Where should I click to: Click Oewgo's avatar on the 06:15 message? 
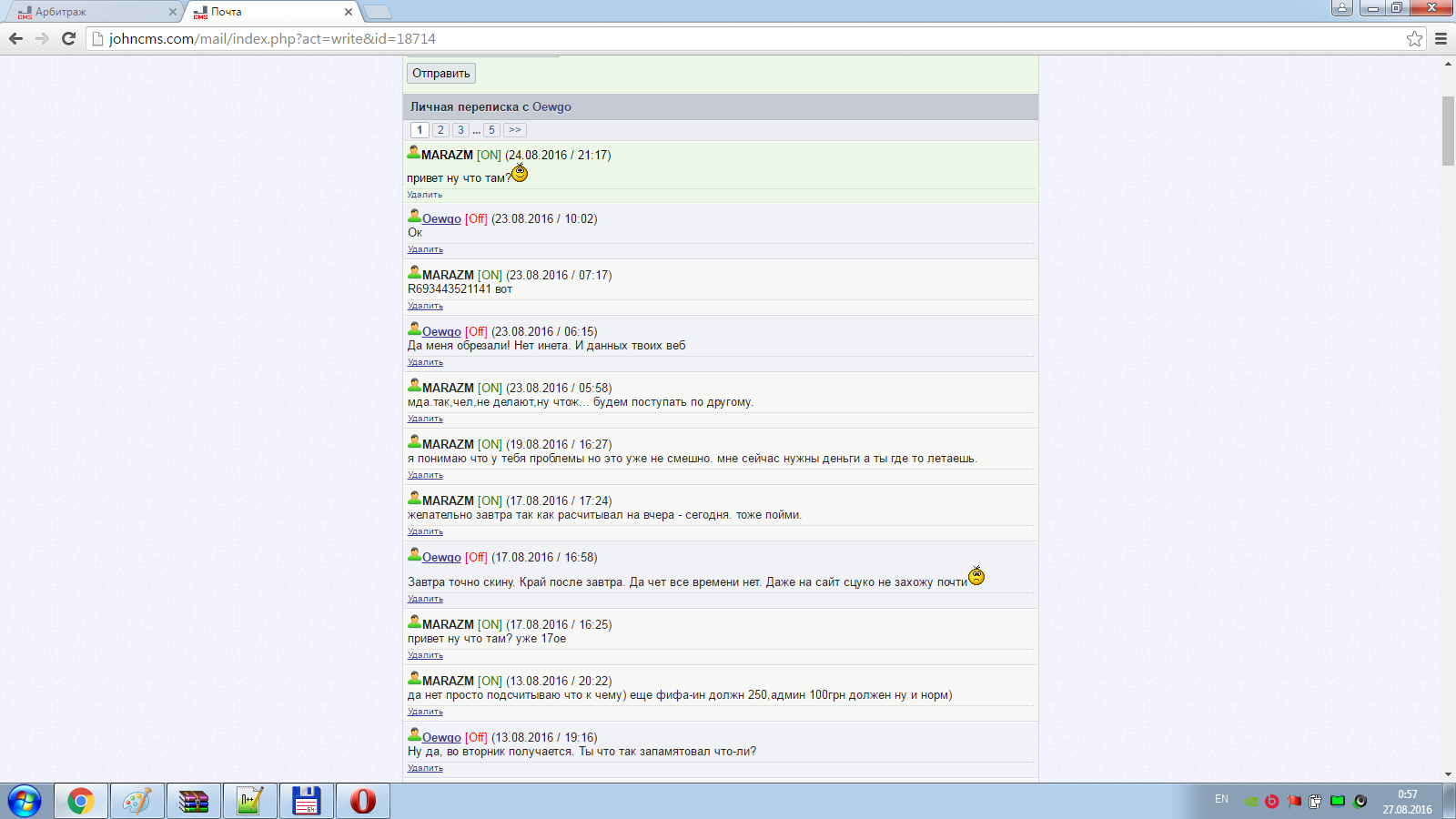[414, 329]
